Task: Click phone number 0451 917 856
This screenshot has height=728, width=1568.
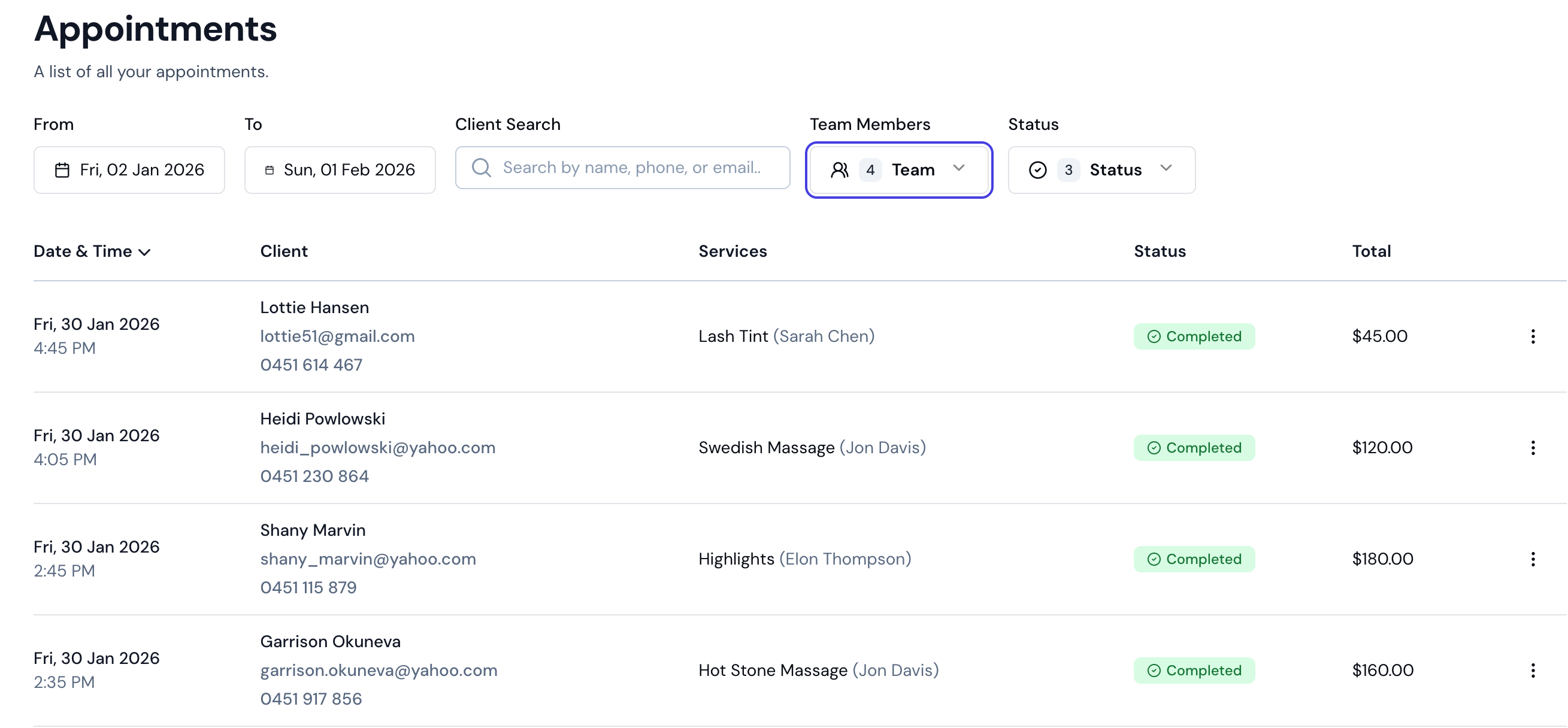Action: coord(311,699)
